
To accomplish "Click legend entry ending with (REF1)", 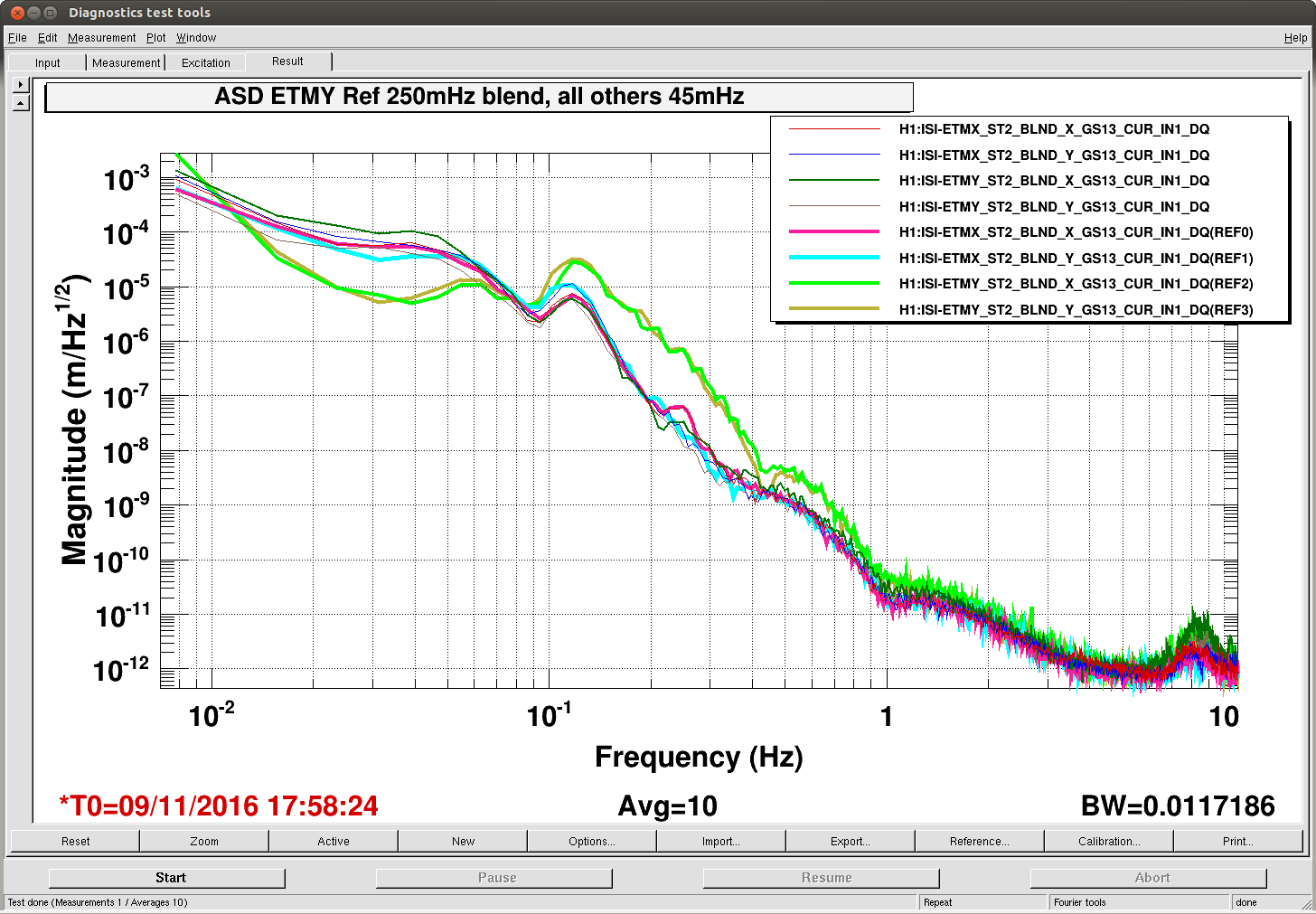I will tap(1076, 259).
